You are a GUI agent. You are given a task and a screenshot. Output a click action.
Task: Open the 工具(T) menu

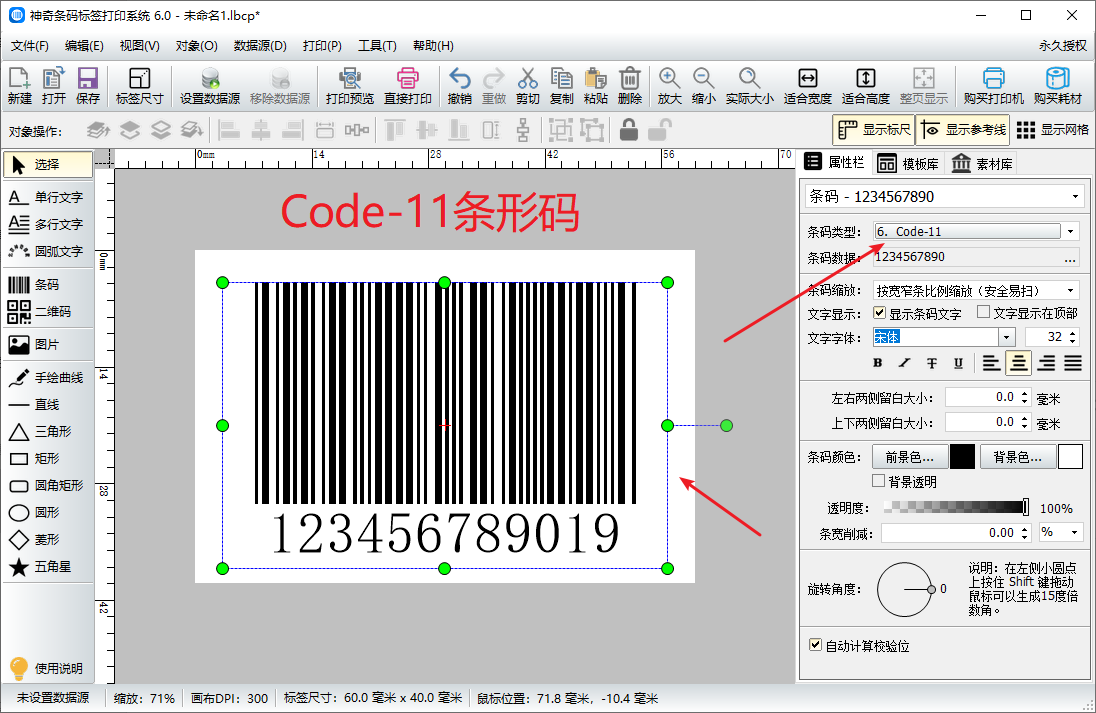click(x=377, y=45)
